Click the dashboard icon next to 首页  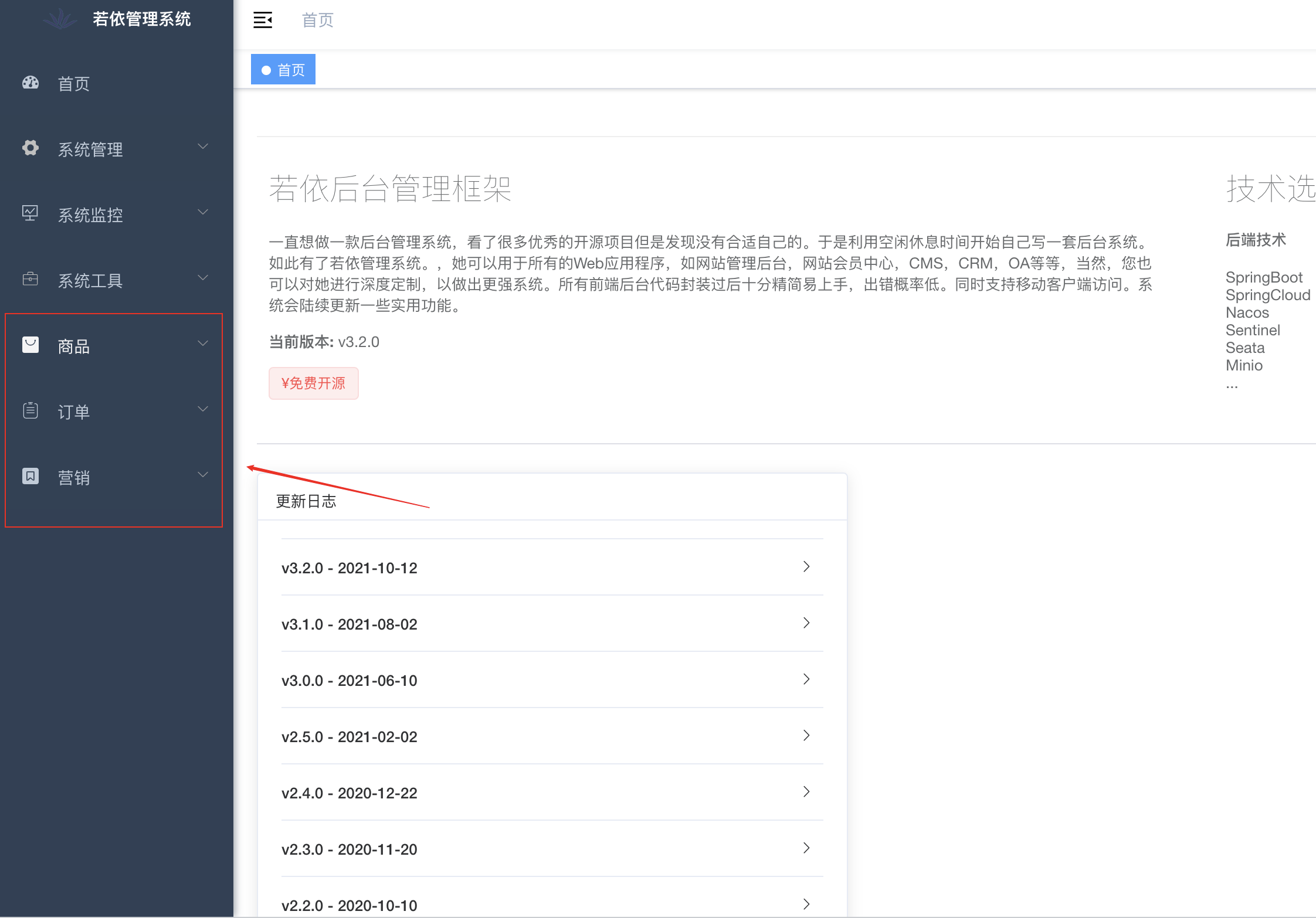[30, 83]
